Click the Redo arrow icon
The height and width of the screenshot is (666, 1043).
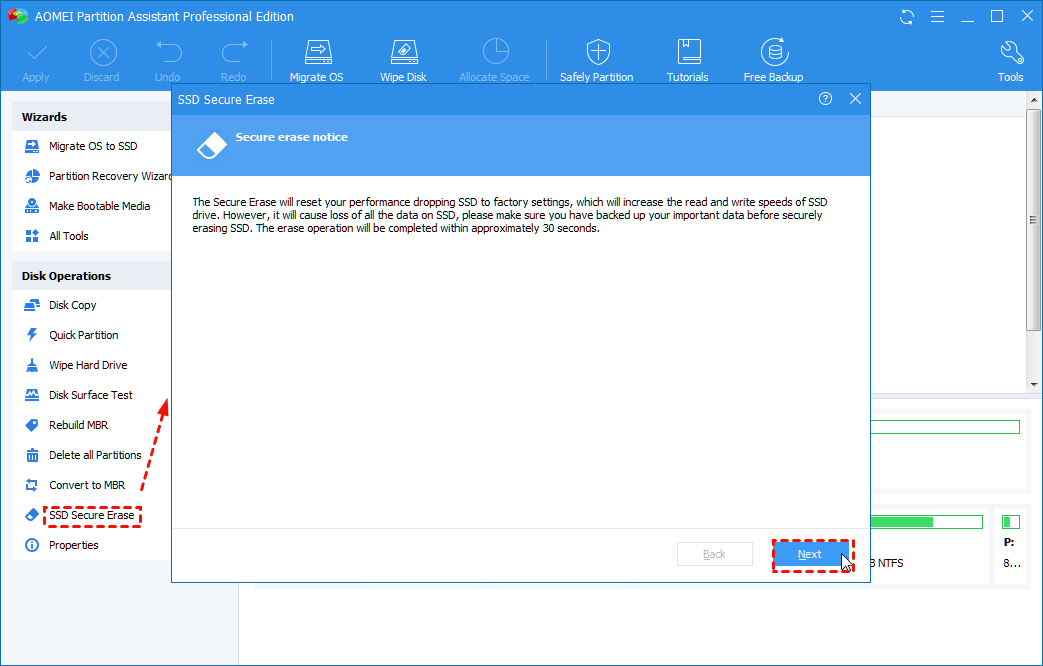click(x=234, y=53)
